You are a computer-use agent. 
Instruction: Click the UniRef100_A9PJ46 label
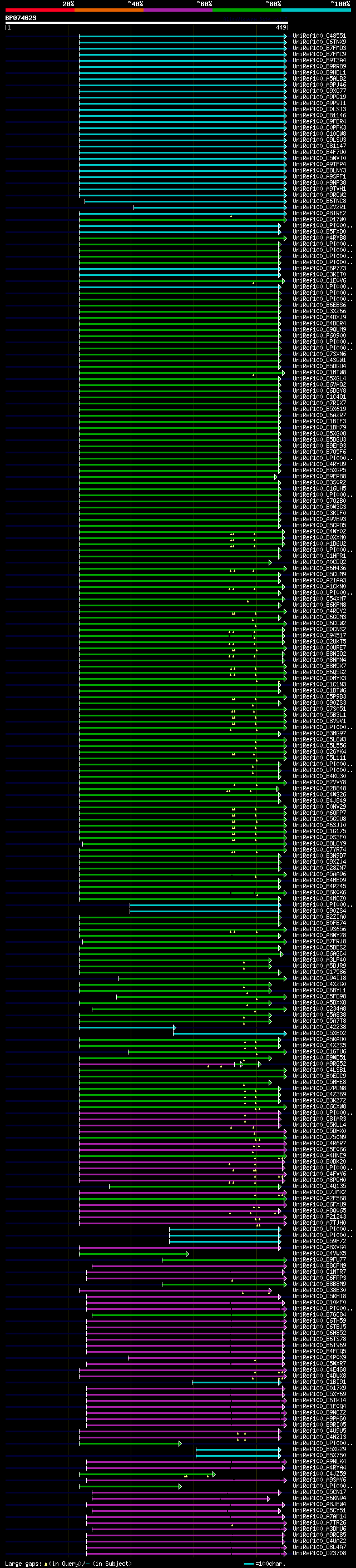(x=319, y=85)
